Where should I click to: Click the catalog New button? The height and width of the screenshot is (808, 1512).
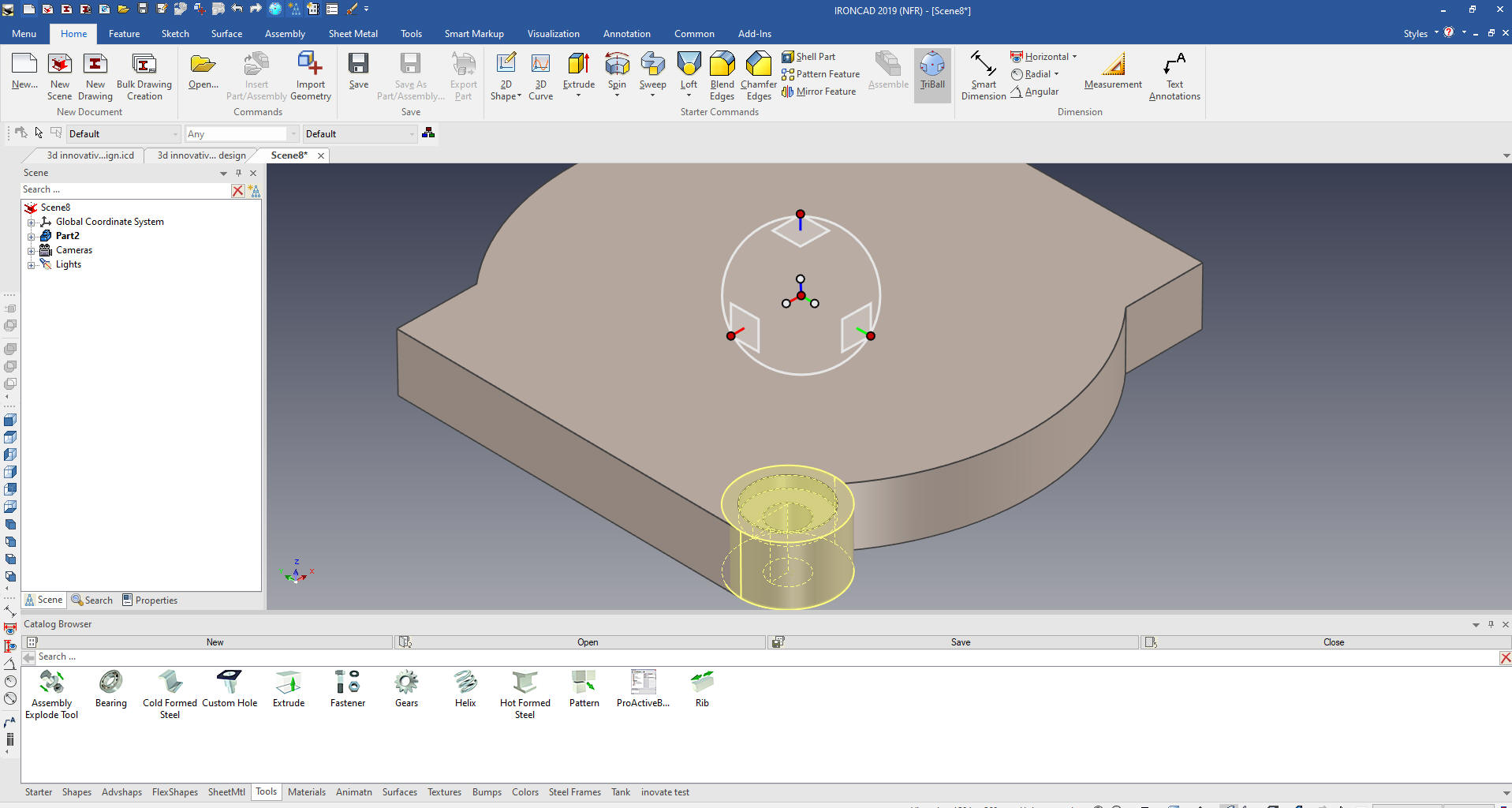coord(215,642)
